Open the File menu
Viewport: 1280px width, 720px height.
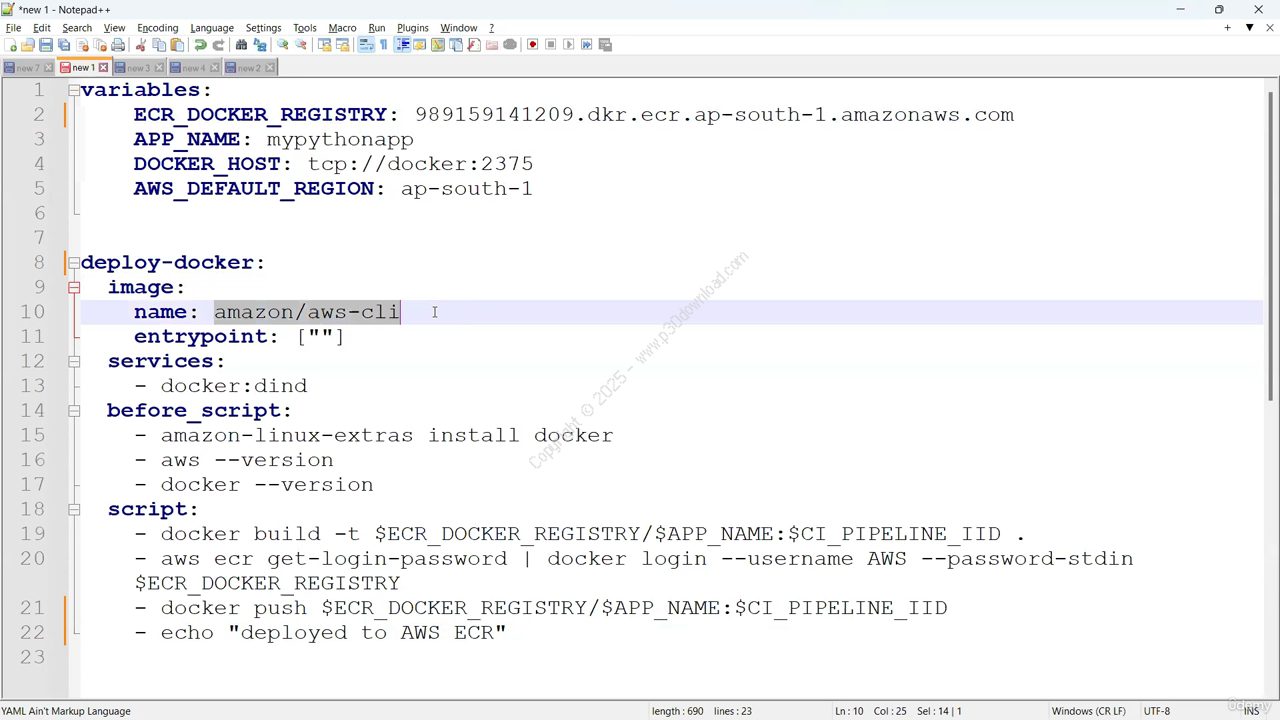click(13, 28)
